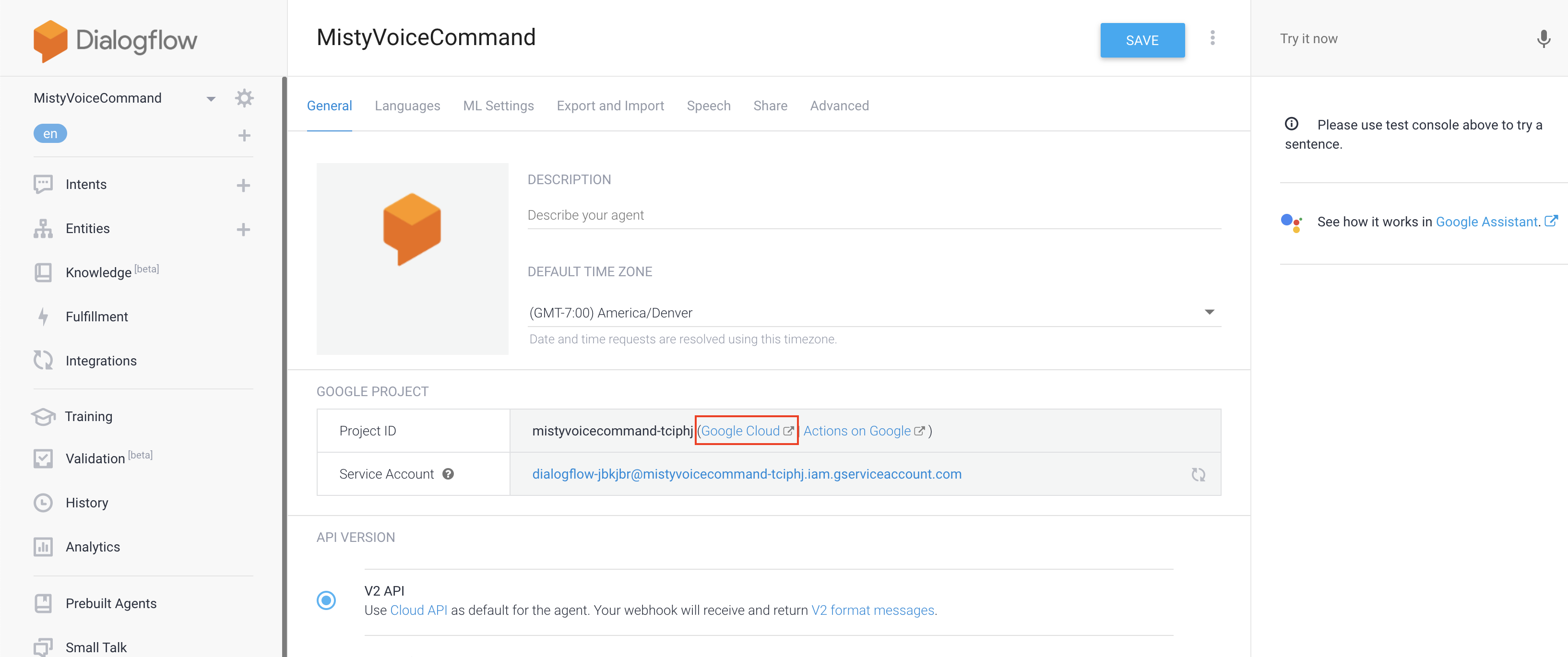Click the microphone icon in Try it now
Image resolution: width=1568 pixels, height=657 pixels.
tap(1543, 39)
